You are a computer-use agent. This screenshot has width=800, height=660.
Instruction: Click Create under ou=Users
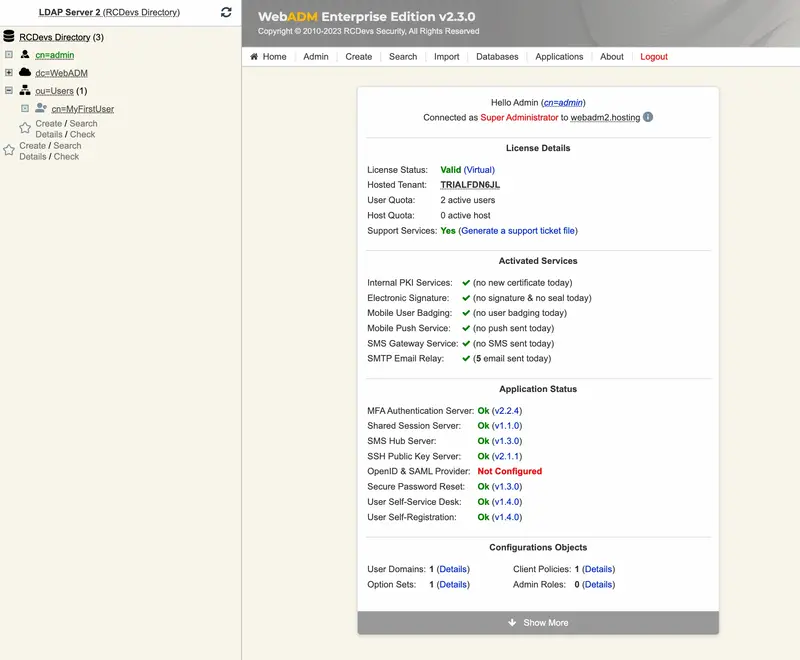coord(48,123)
